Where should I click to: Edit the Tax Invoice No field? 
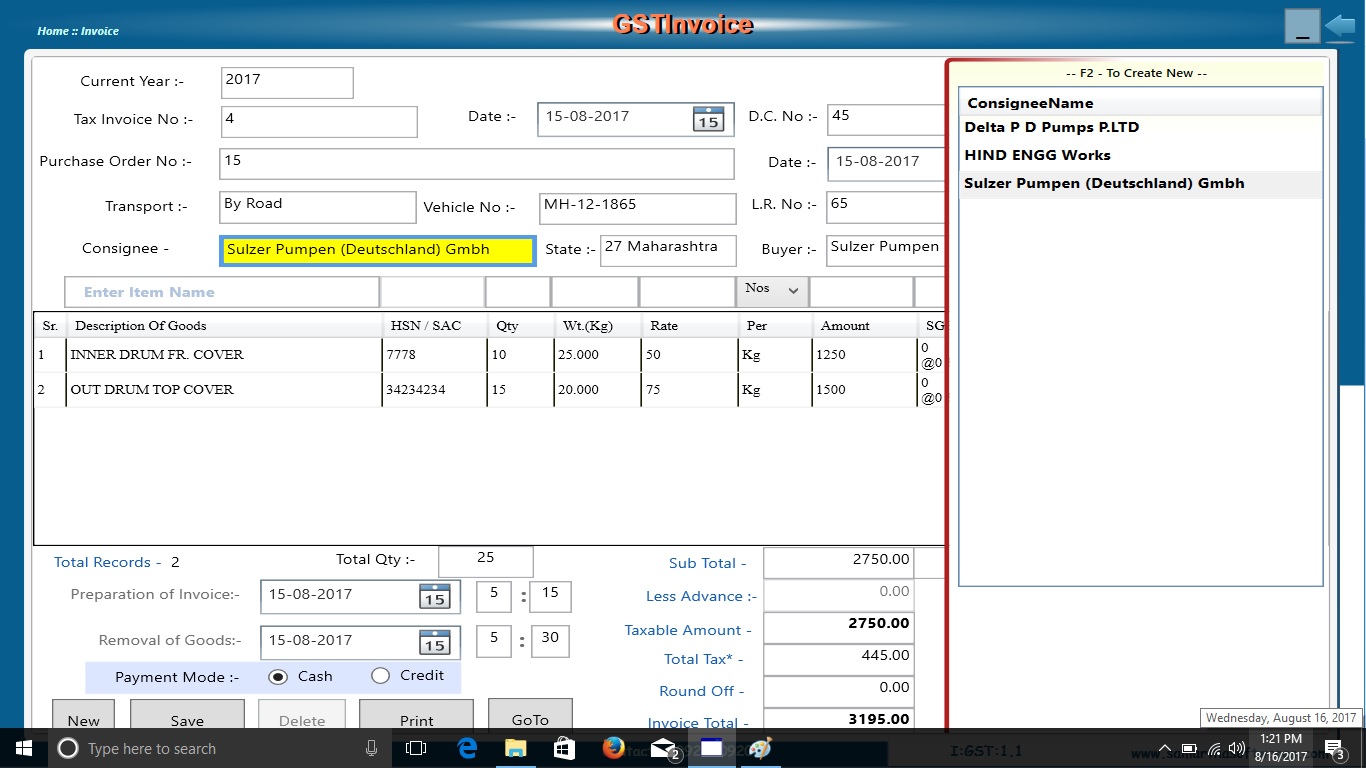coord(319,122)
